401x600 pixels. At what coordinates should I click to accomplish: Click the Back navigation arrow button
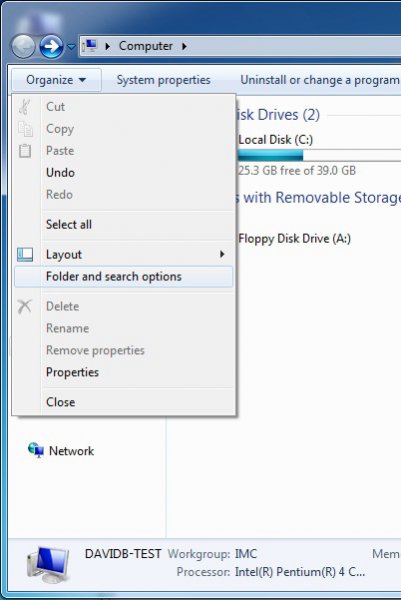coord(23,46)
